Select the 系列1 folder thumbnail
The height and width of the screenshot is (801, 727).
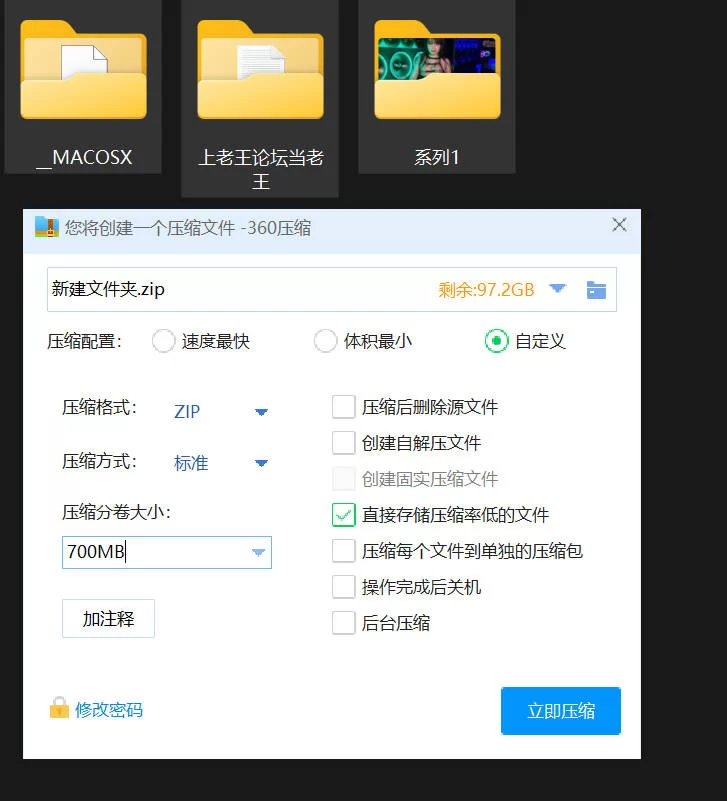(437, 70)
